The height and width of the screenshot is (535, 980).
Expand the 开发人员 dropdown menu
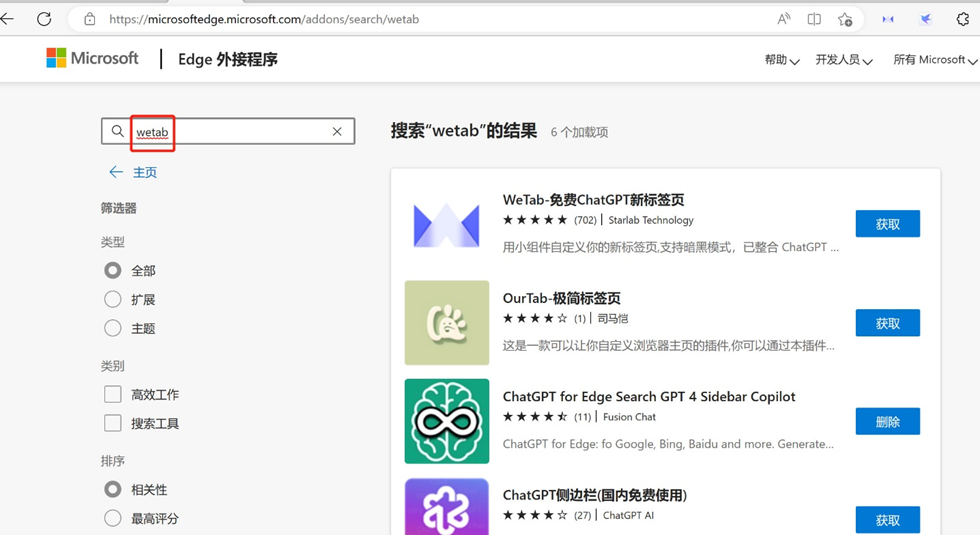[x=844, y=60]
